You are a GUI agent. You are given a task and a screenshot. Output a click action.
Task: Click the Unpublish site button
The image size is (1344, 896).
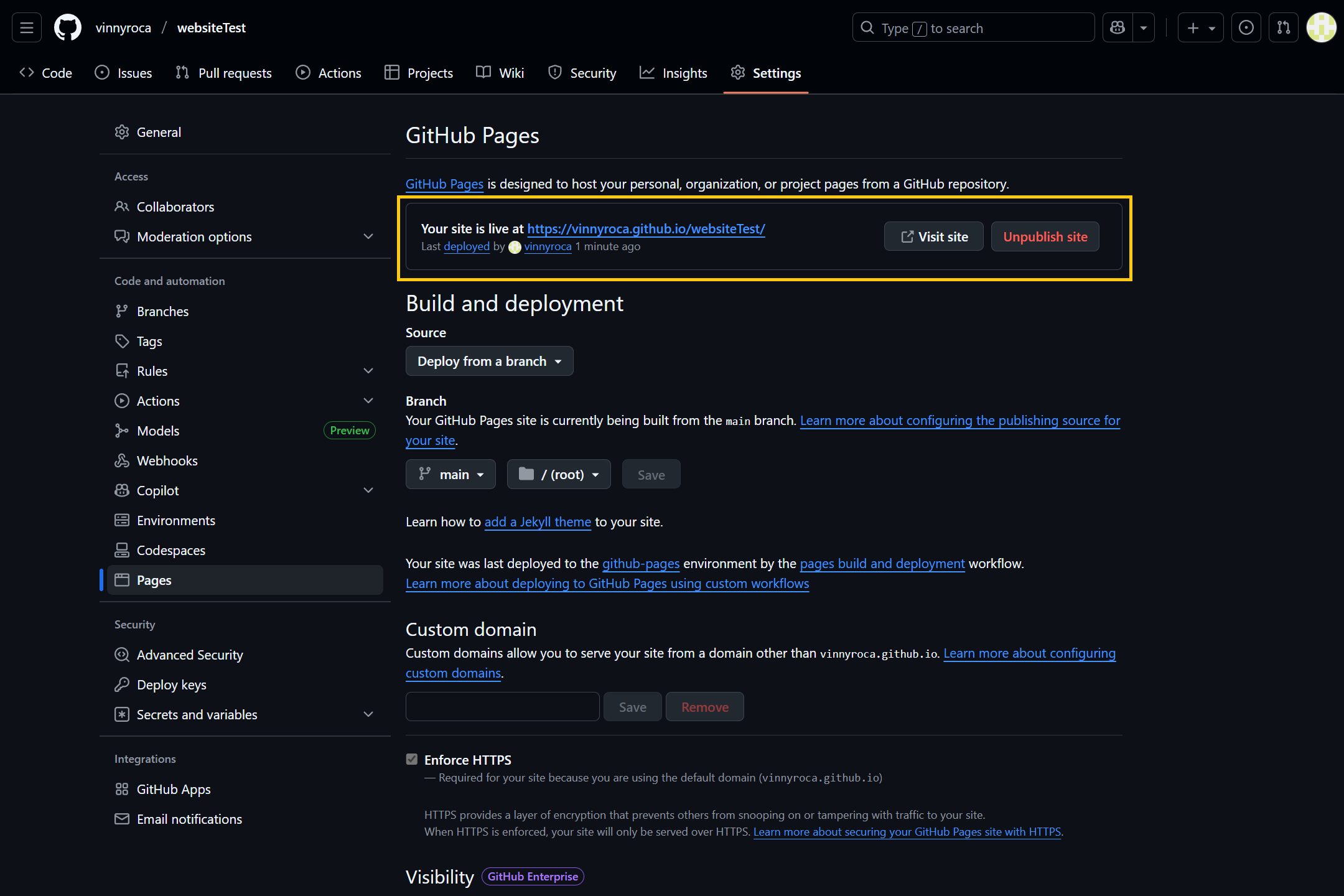[1044, 236]
